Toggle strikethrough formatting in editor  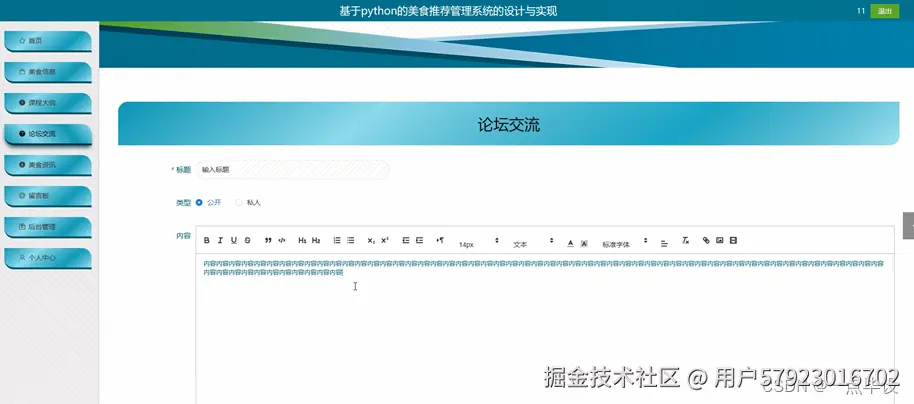pos(247,240)
